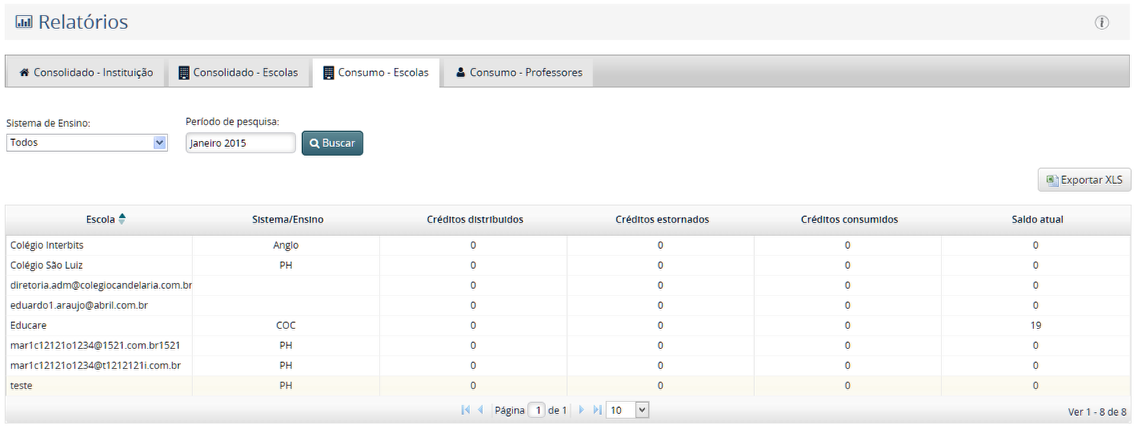Export table with Exportar XLS button

(1084, 180)
